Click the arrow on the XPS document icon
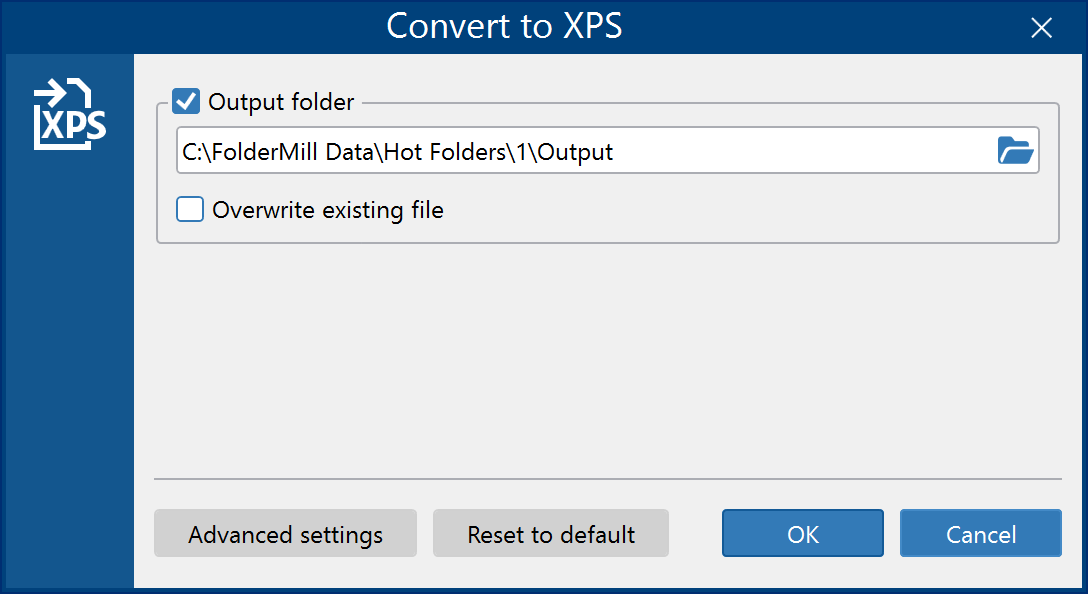The image size is (1088, 594). click(x=50, y=93)
